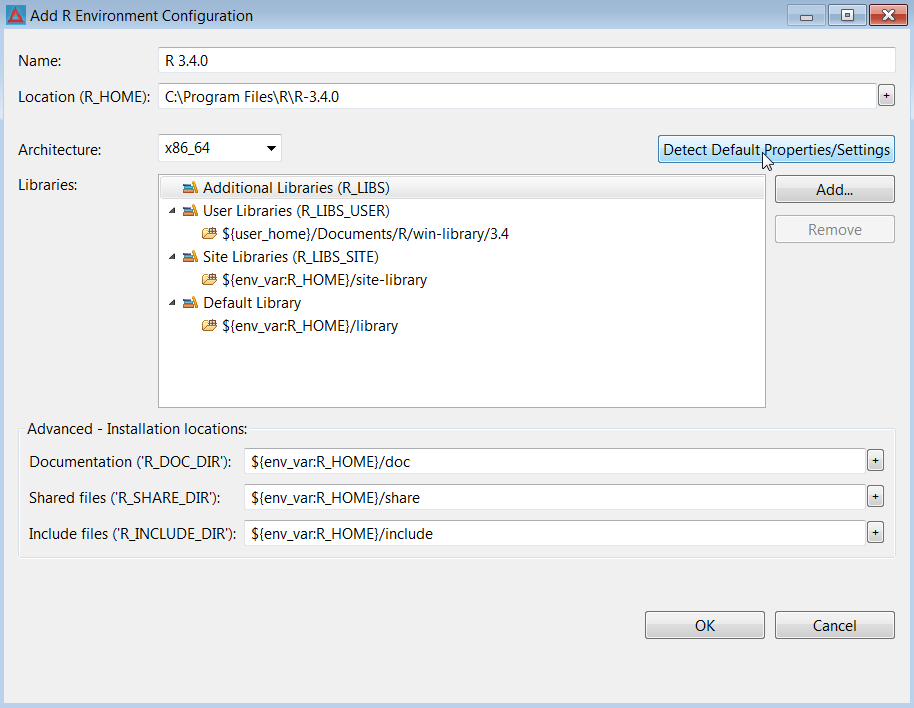Viewport: 914px width, 708px height.
Task: Collapse the User Libraries (R_LIBS_USER) node
Action: (172, 211)
